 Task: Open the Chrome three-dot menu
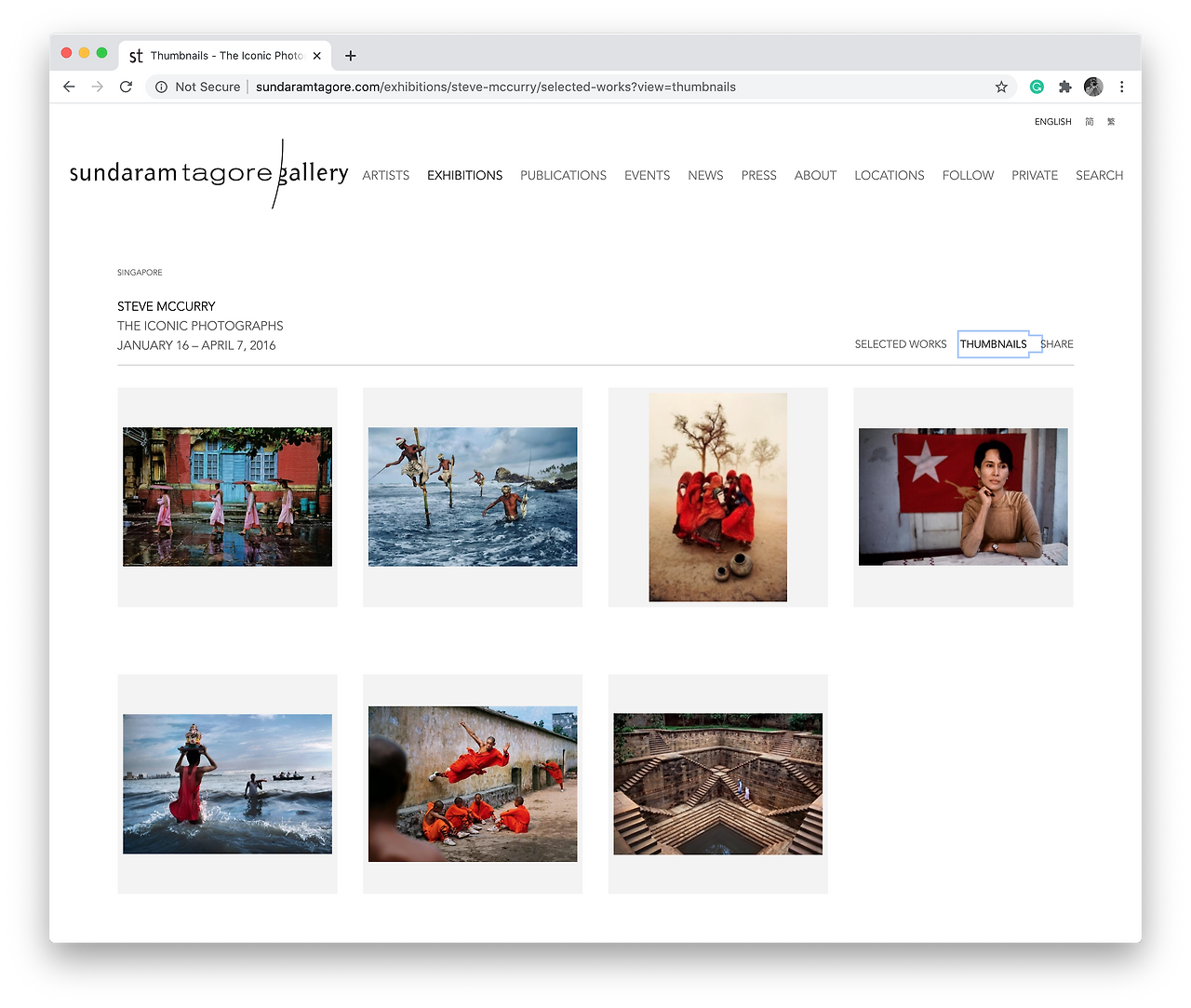tap(1122, 87)
